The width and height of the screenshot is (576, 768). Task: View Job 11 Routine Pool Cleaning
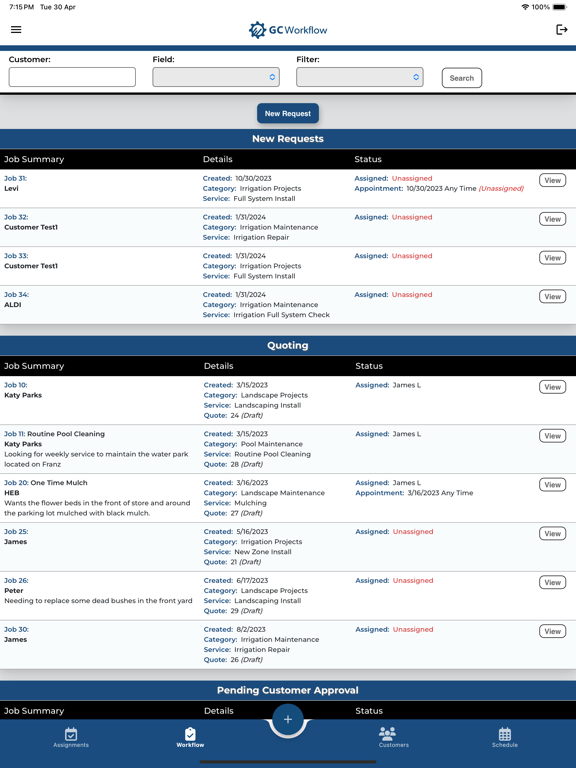click(552, 436)
